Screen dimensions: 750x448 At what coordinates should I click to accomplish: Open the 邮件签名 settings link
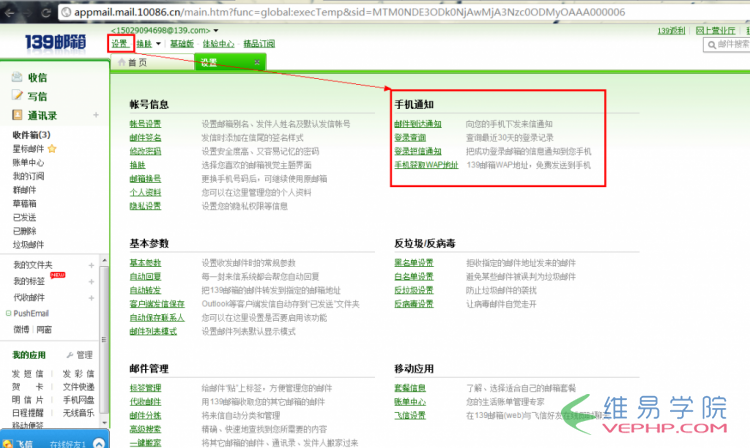[145, 138]
